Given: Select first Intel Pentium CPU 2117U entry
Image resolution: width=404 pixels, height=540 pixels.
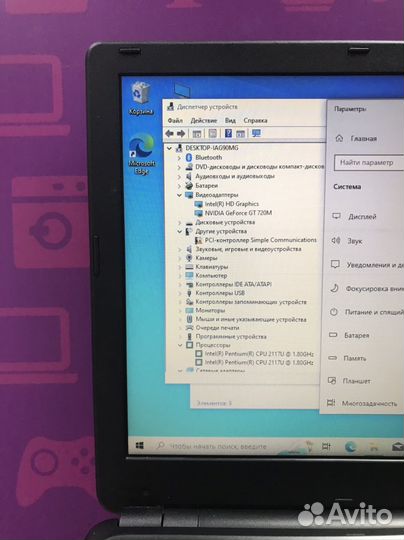Looking at the screenshot, I should click(259, 354).
